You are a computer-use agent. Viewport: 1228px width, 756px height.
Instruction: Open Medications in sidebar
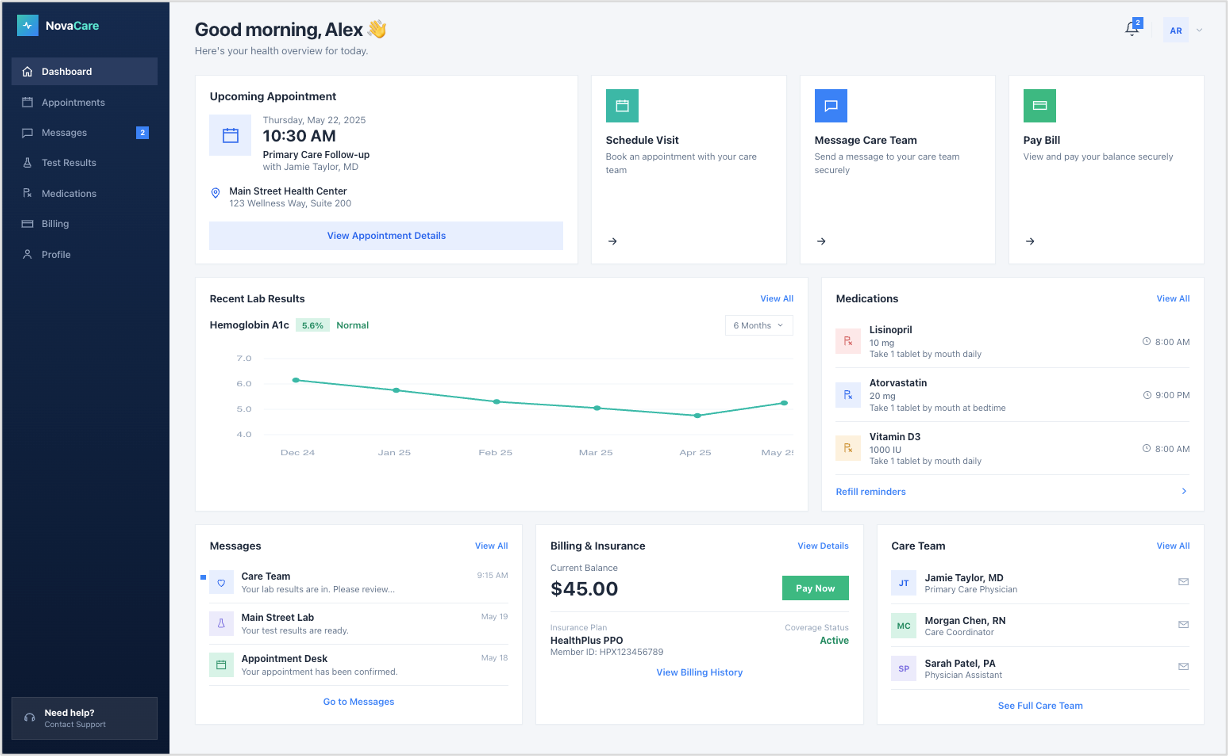[x=84, y=193]
